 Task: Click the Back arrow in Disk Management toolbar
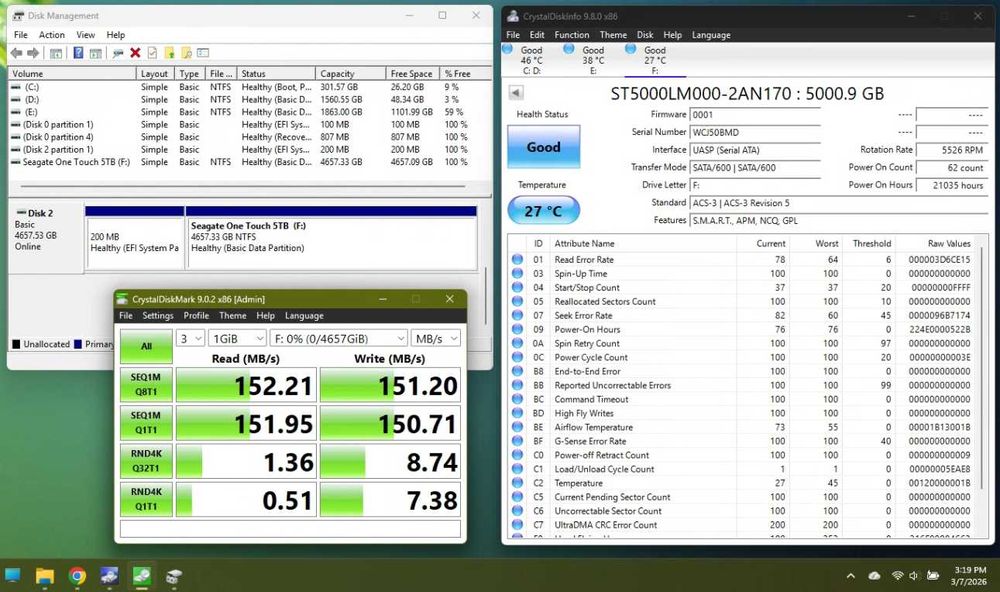(17, 53)
